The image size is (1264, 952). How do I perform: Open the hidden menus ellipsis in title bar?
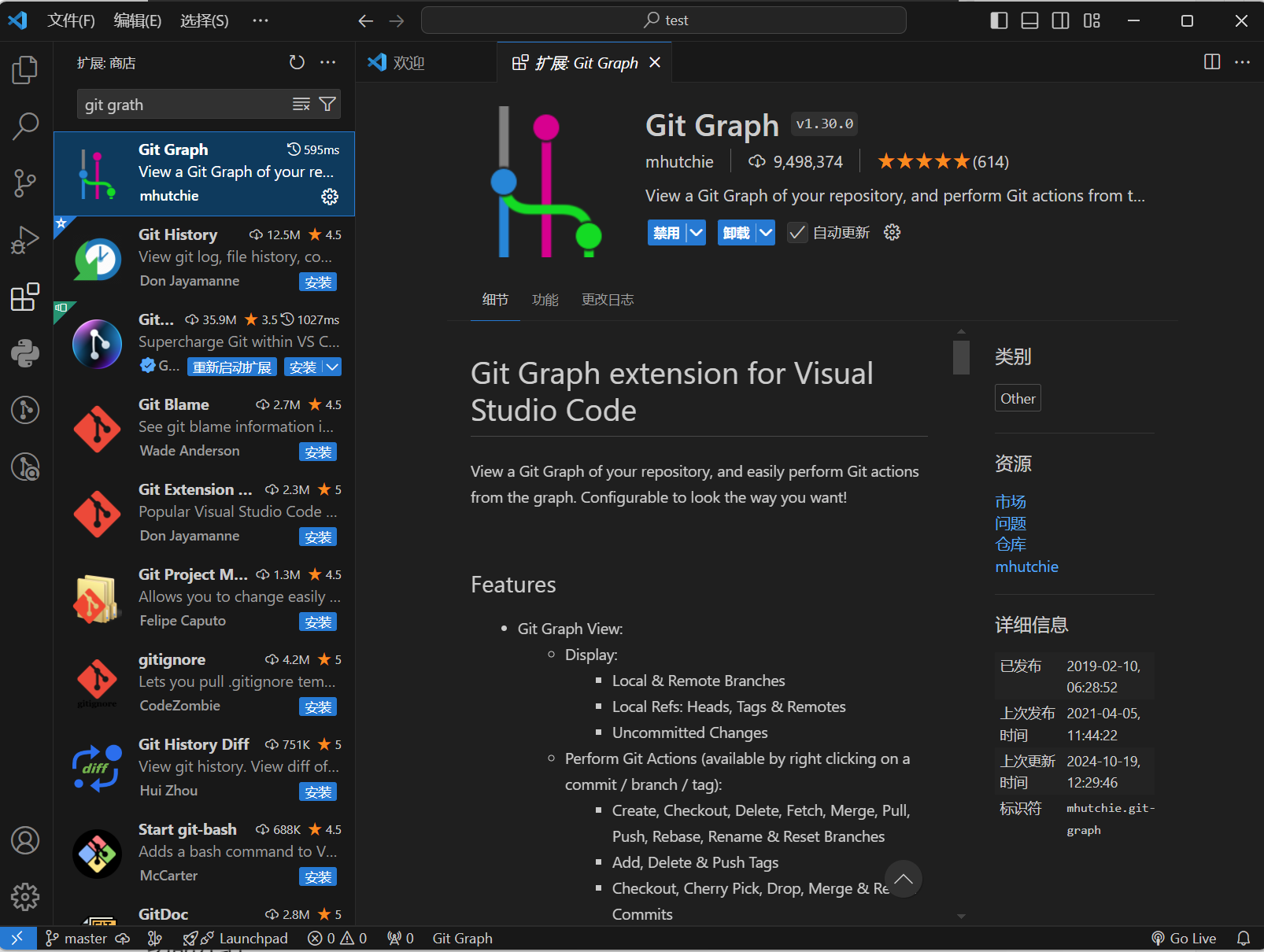tap(261, 20)
